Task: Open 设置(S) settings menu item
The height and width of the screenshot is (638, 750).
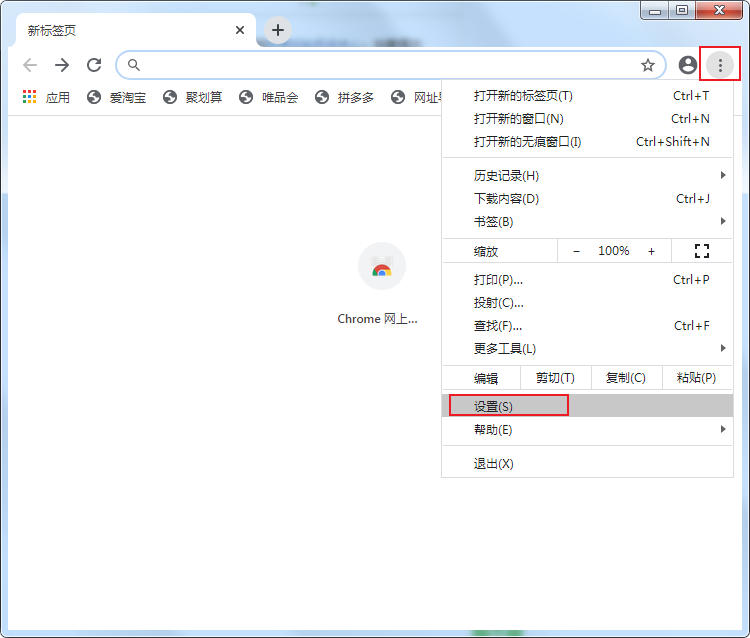Action: (587, 406)
